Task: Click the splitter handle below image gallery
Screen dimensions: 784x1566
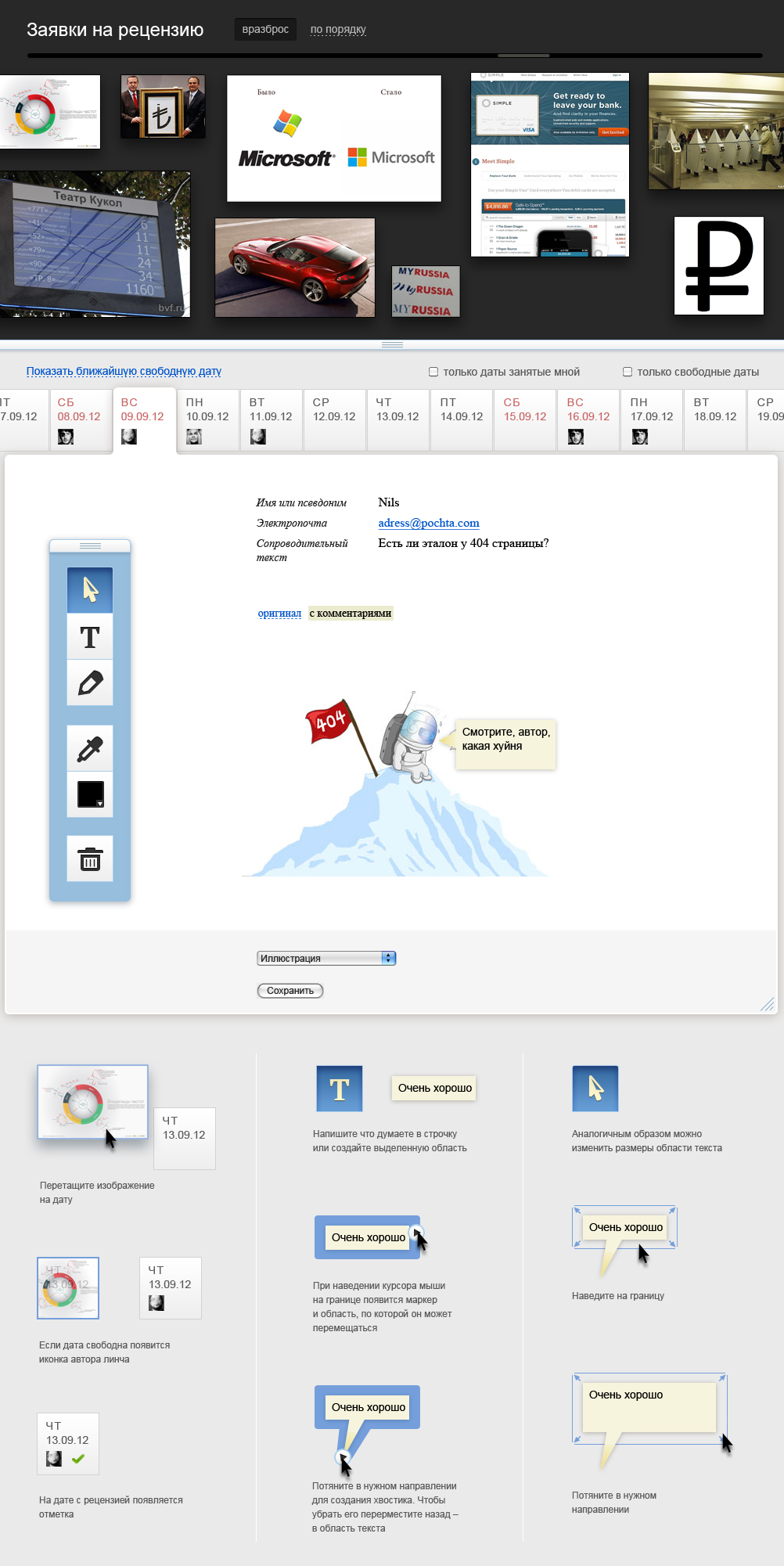Action: (392, 344)
